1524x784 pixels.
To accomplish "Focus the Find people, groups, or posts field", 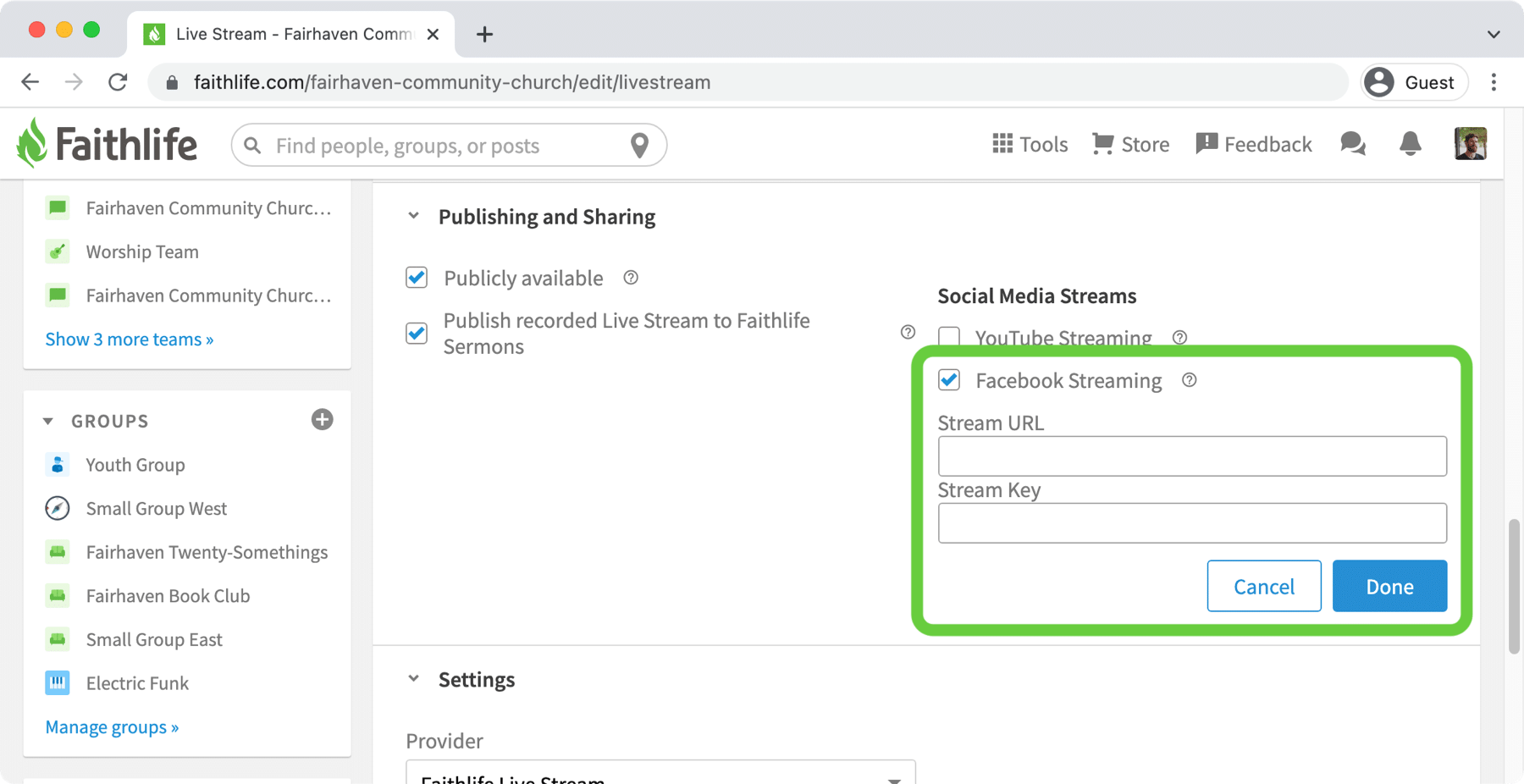I will (x=449, y=146).
